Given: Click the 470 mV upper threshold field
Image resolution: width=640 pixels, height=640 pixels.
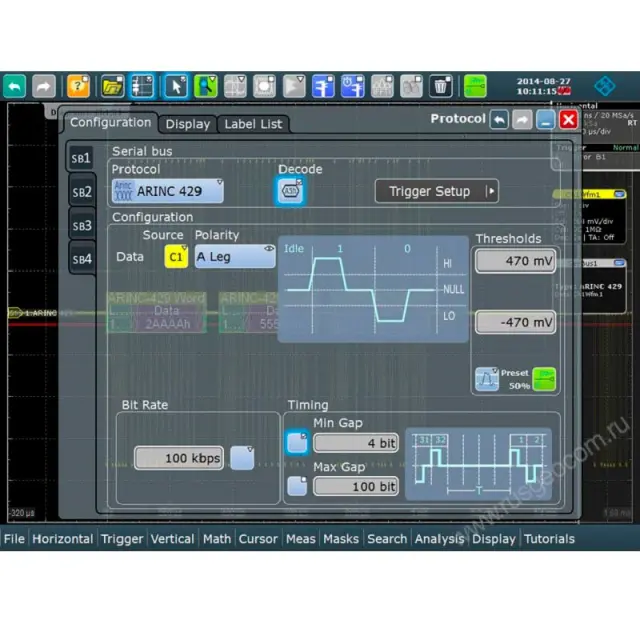Looking at the screenshot, I should click(515, 262).
